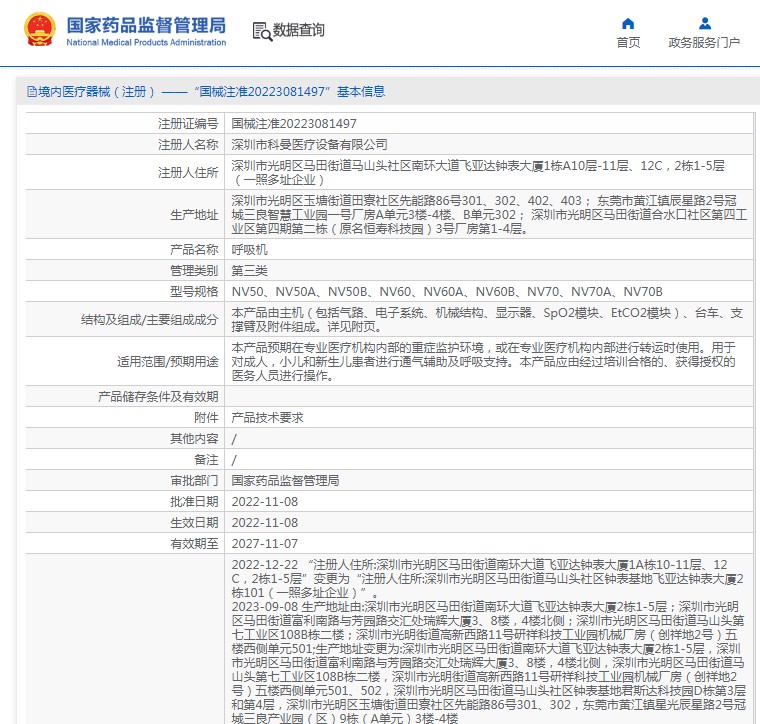Click the 首页 house icon
760x724 pixels.
click(x=628, y=23)
